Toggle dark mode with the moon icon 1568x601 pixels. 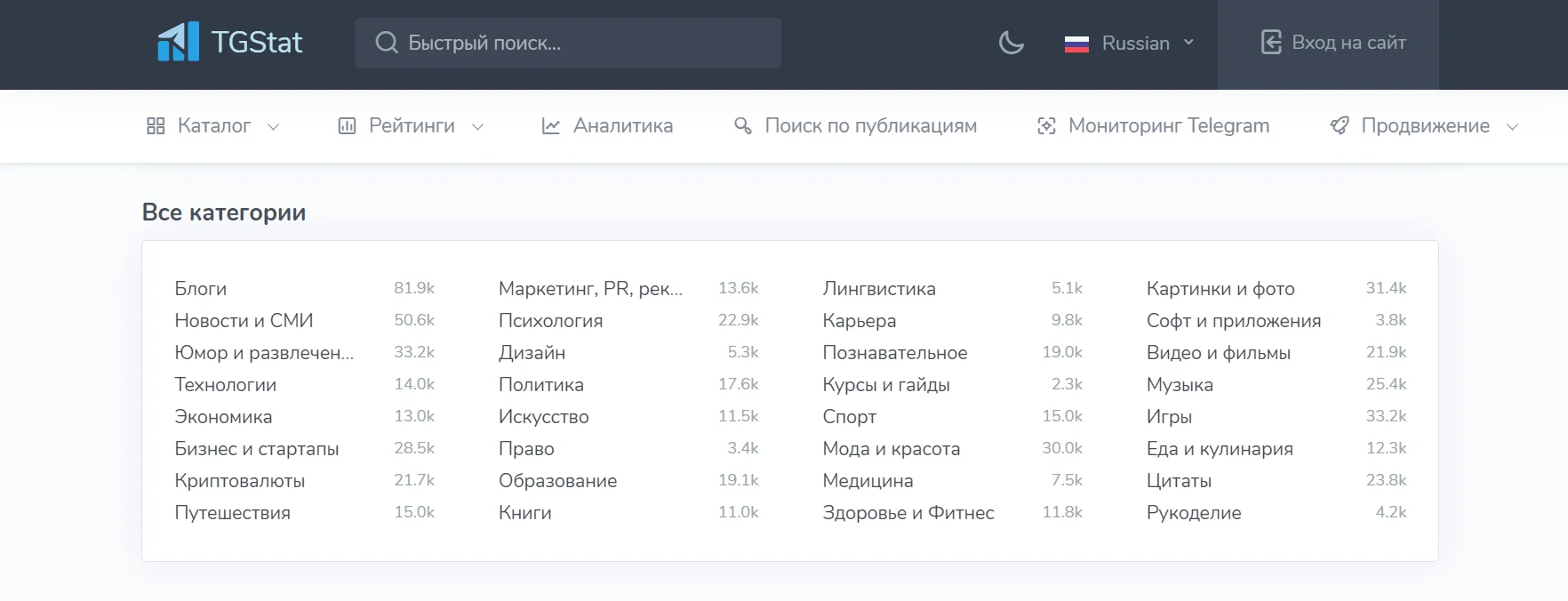click(1012, 43)
